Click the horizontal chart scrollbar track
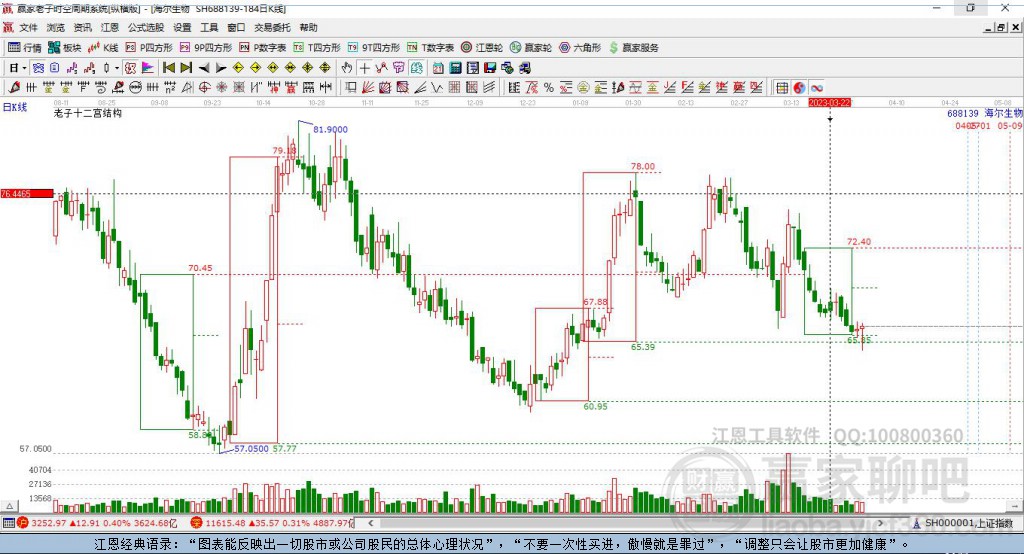Screen dimensions: 1024x554 click(624, 523)
